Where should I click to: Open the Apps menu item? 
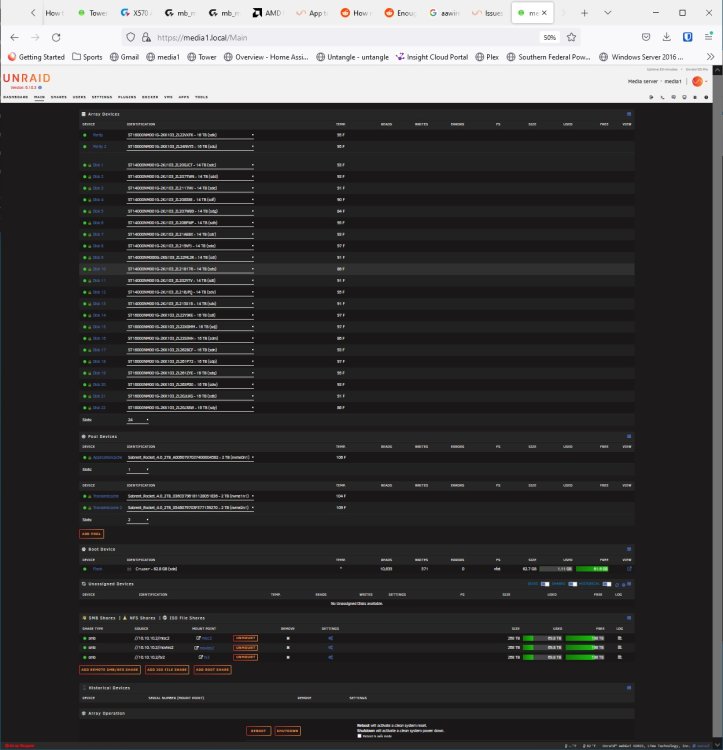click(x=184, y=97)
